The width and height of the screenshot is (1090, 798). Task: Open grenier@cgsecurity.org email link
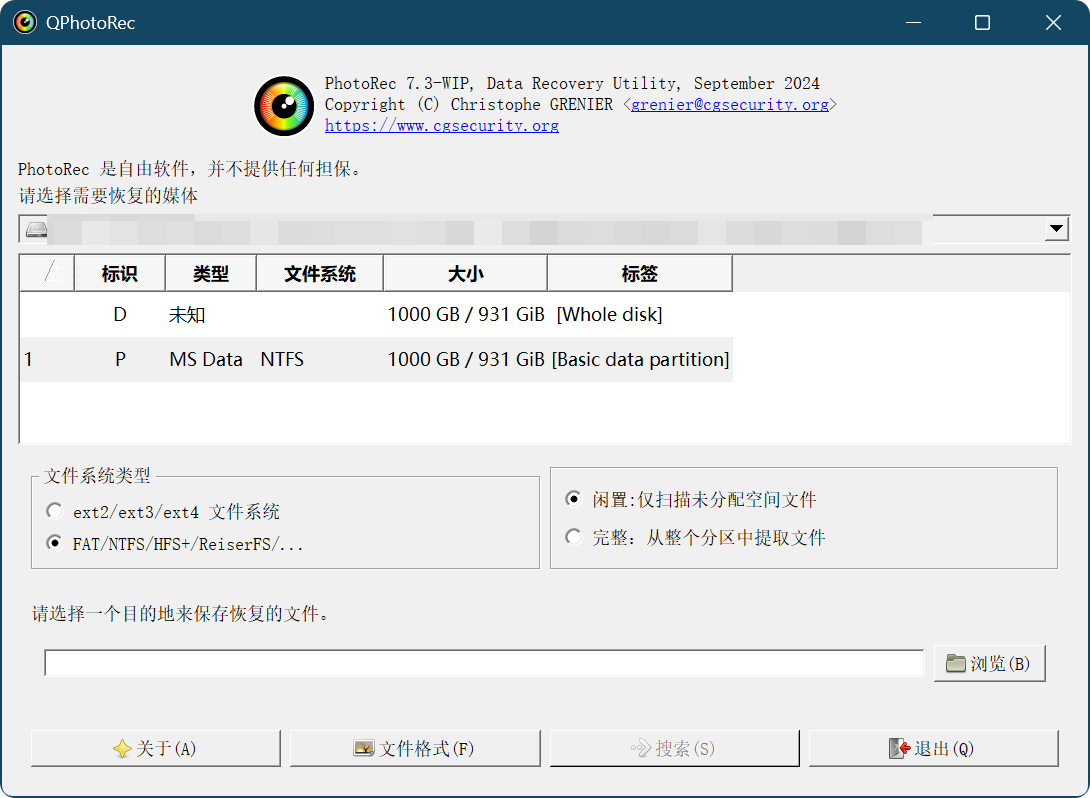tap(730, 104)
